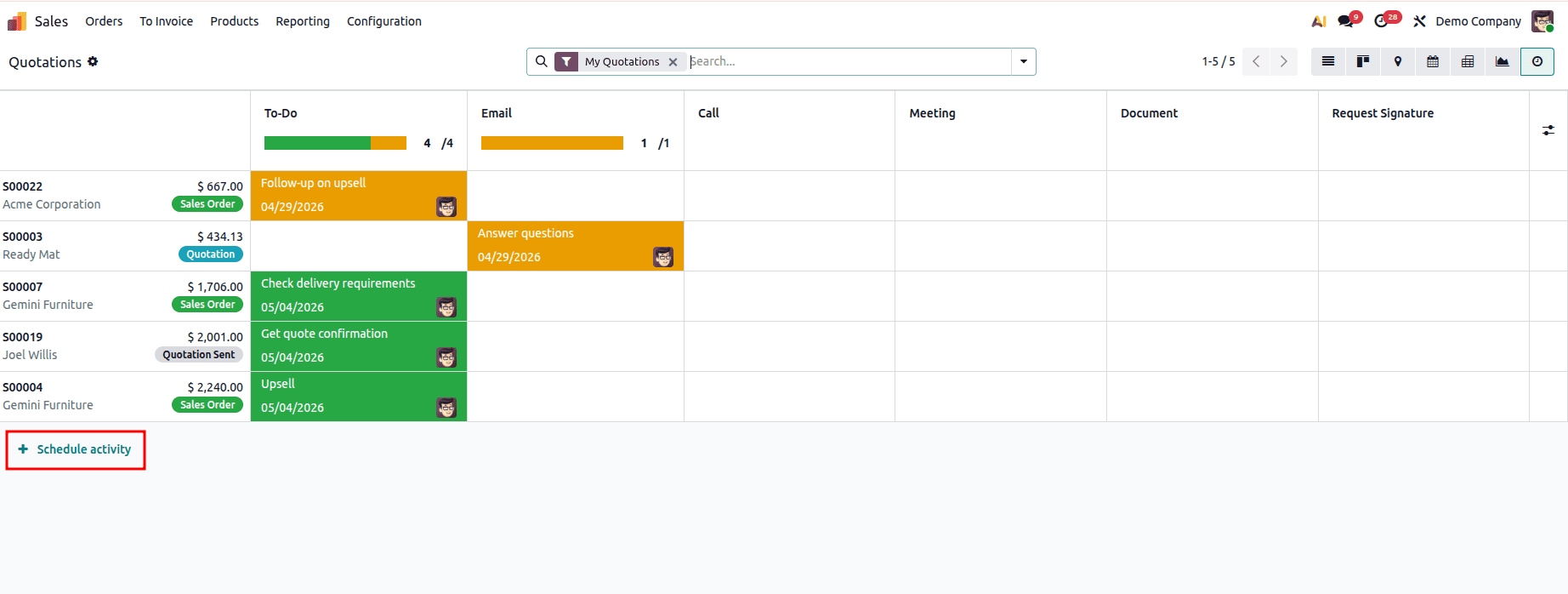Screen dimensions: 1568x594
Task: Switch to map view
Action: coord(1398,61)
